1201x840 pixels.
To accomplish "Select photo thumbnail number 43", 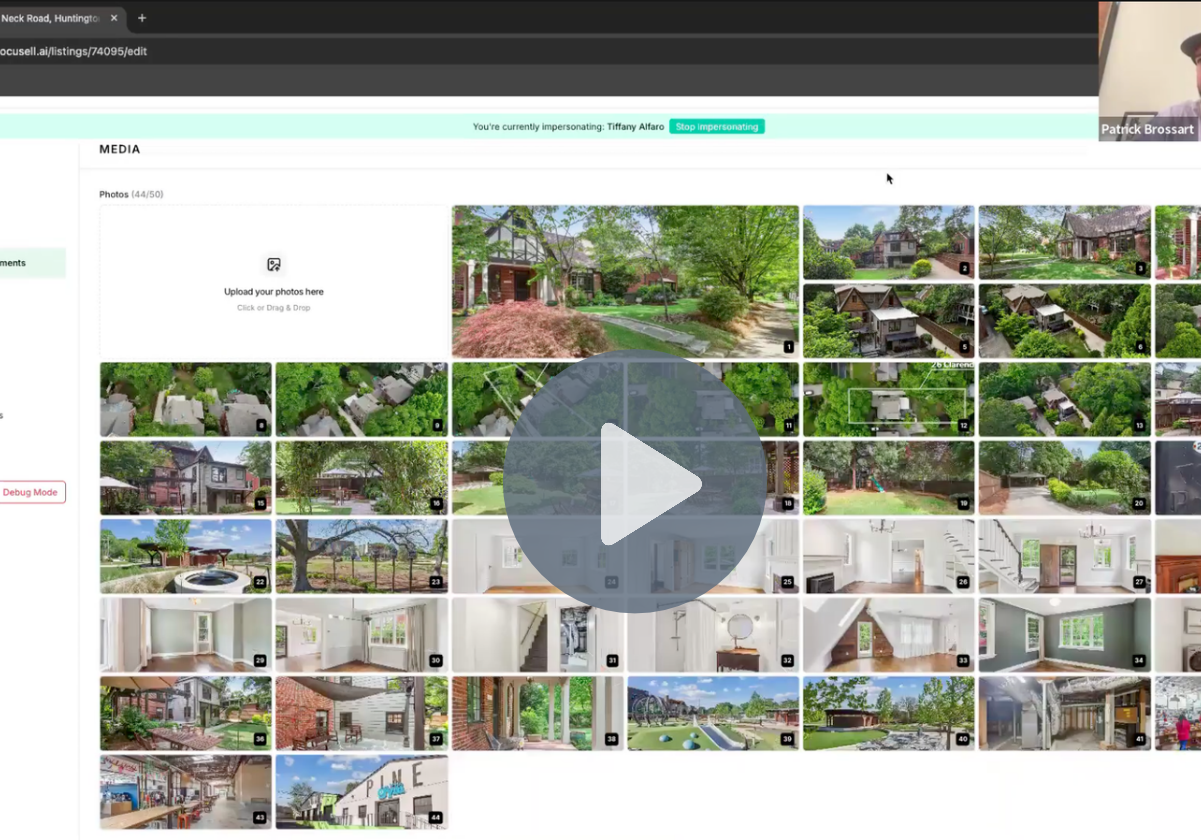I will [186, 792].
